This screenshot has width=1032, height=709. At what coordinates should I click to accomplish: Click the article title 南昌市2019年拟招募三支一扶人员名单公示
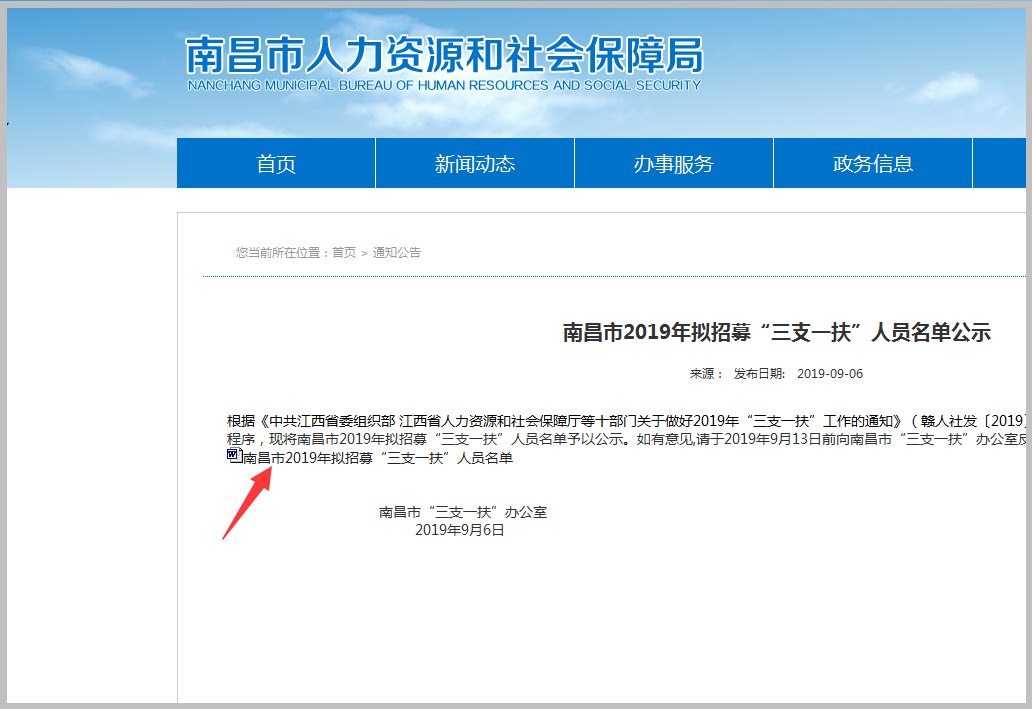(x=779, y=333)
